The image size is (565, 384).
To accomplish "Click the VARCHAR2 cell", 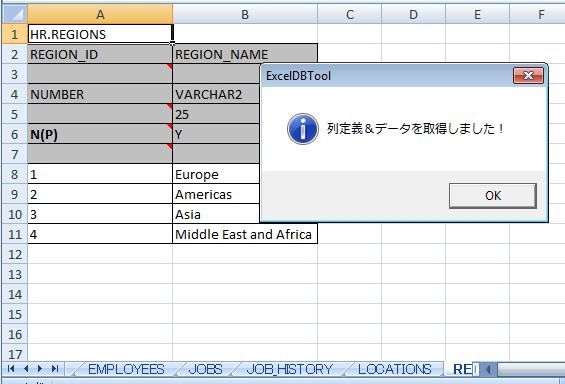I will tap(216, 94).
